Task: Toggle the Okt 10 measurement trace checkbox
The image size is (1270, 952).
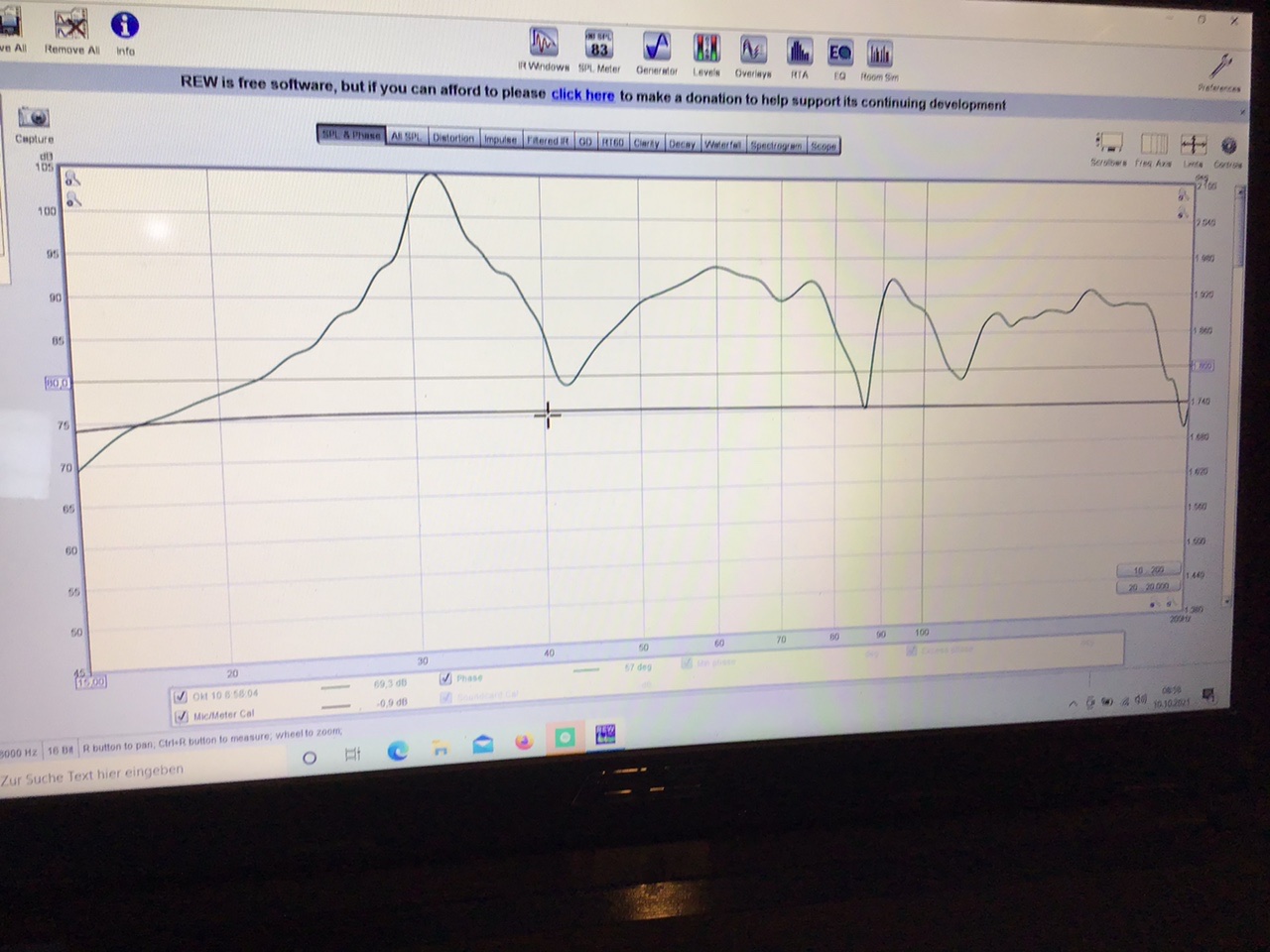Action: [x=181, y=695]
